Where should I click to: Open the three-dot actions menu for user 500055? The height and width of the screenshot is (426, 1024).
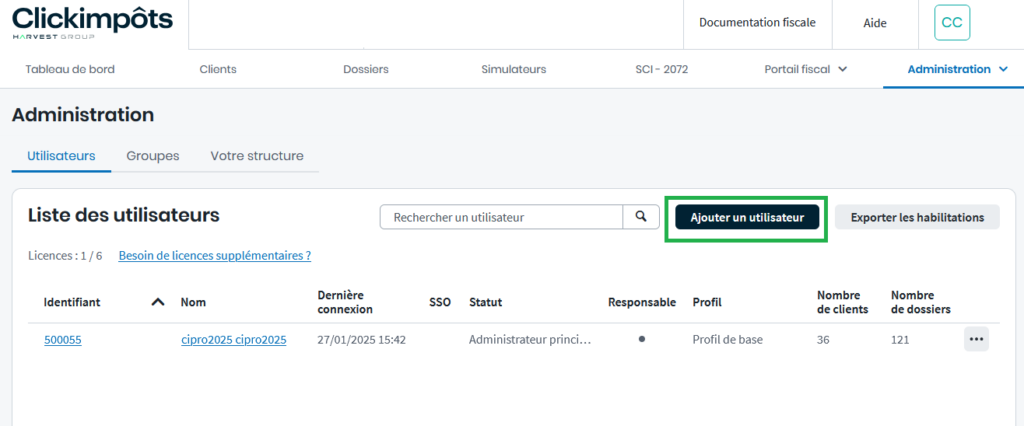point(976,339)
